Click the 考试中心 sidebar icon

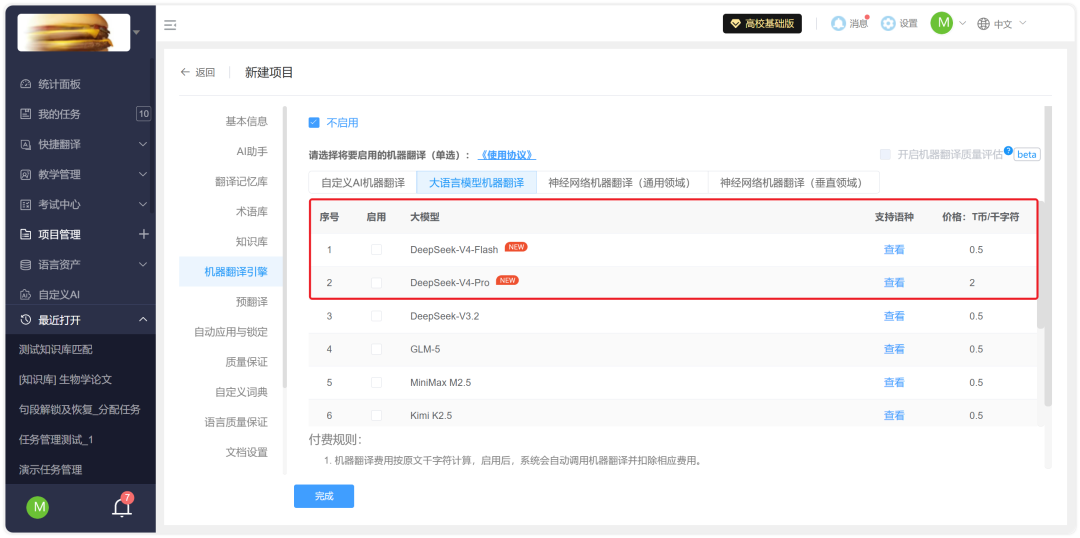click(x=25, y=205)
